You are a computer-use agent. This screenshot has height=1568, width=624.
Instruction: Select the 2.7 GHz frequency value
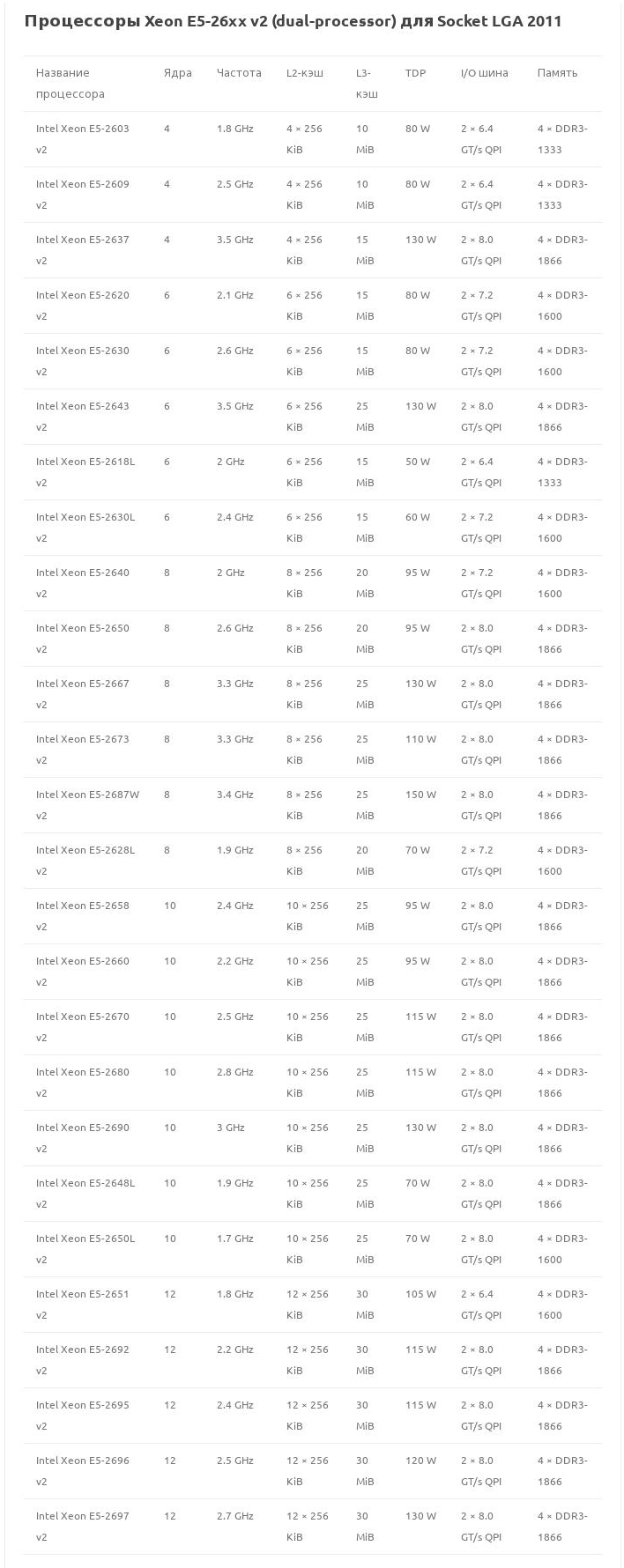tap(234, 1516)
